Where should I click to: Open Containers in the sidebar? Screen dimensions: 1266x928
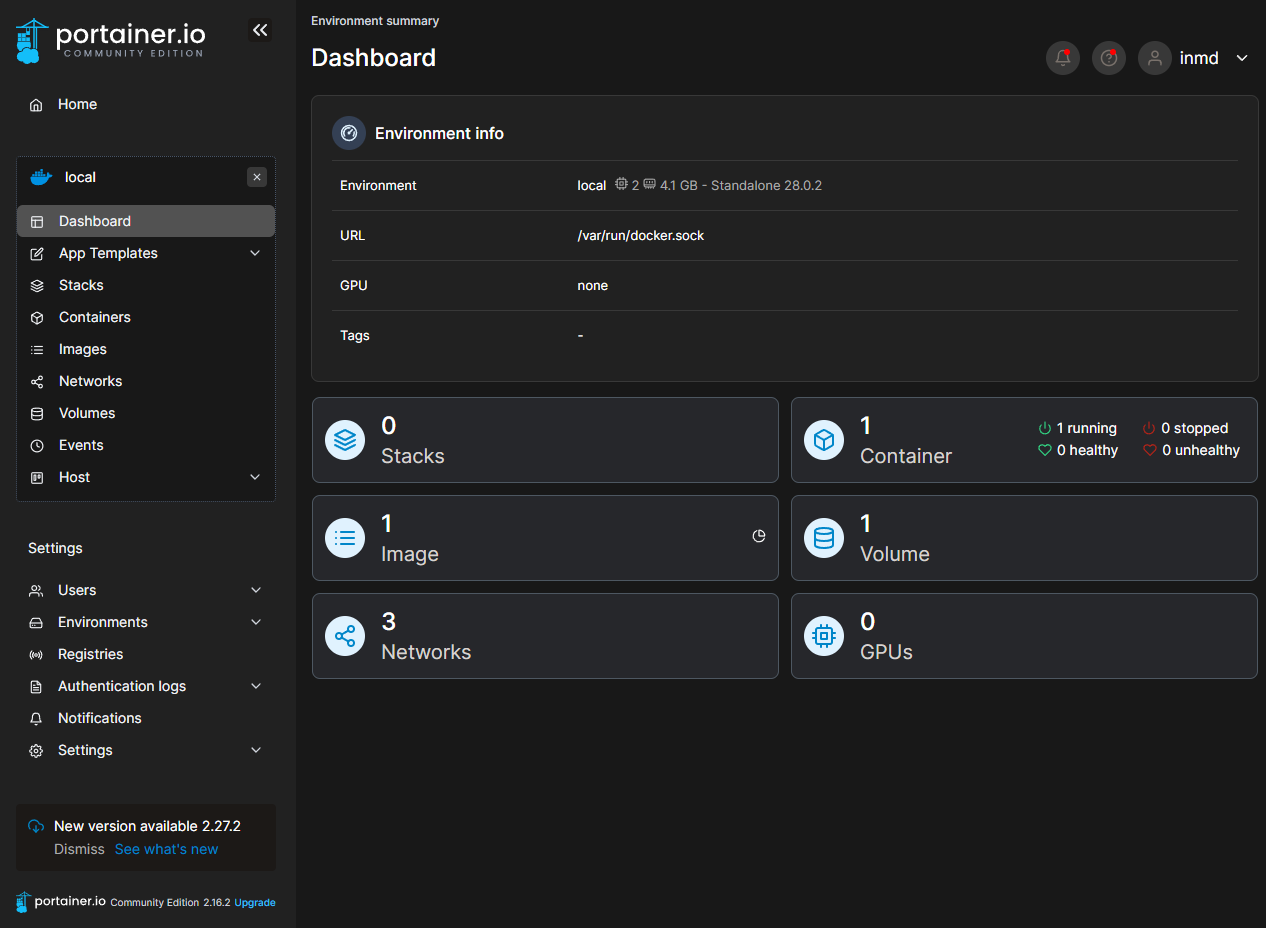coord(94,317)
